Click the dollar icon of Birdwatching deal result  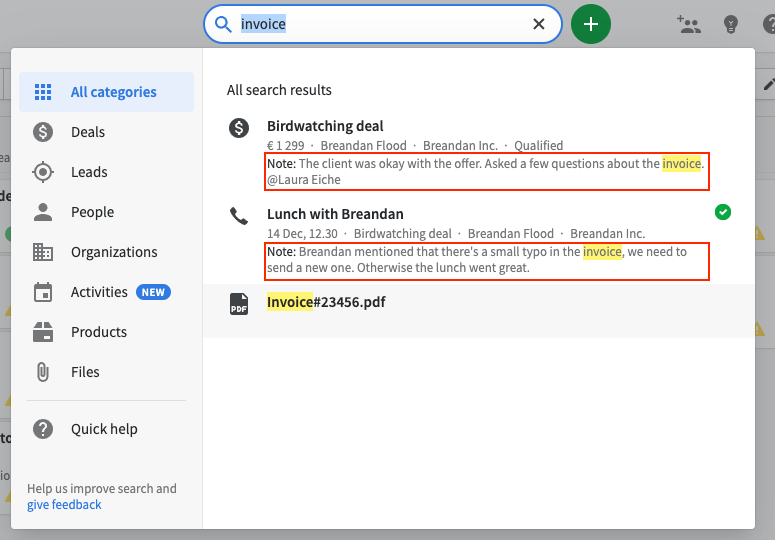pos(239,128)
